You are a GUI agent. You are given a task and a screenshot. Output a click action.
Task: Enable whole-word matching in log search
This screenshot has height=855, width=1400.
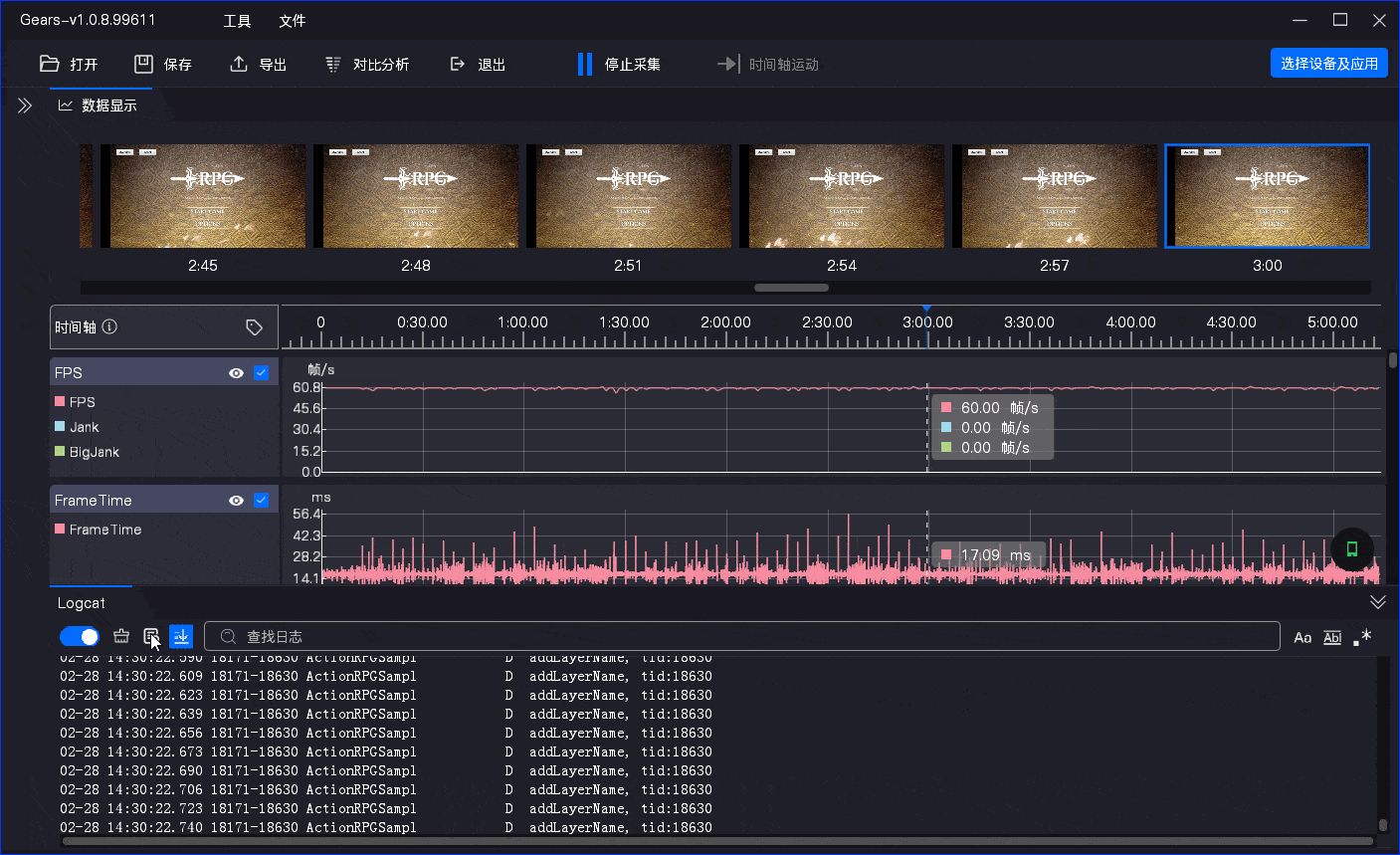click(x=1332, y=638)
